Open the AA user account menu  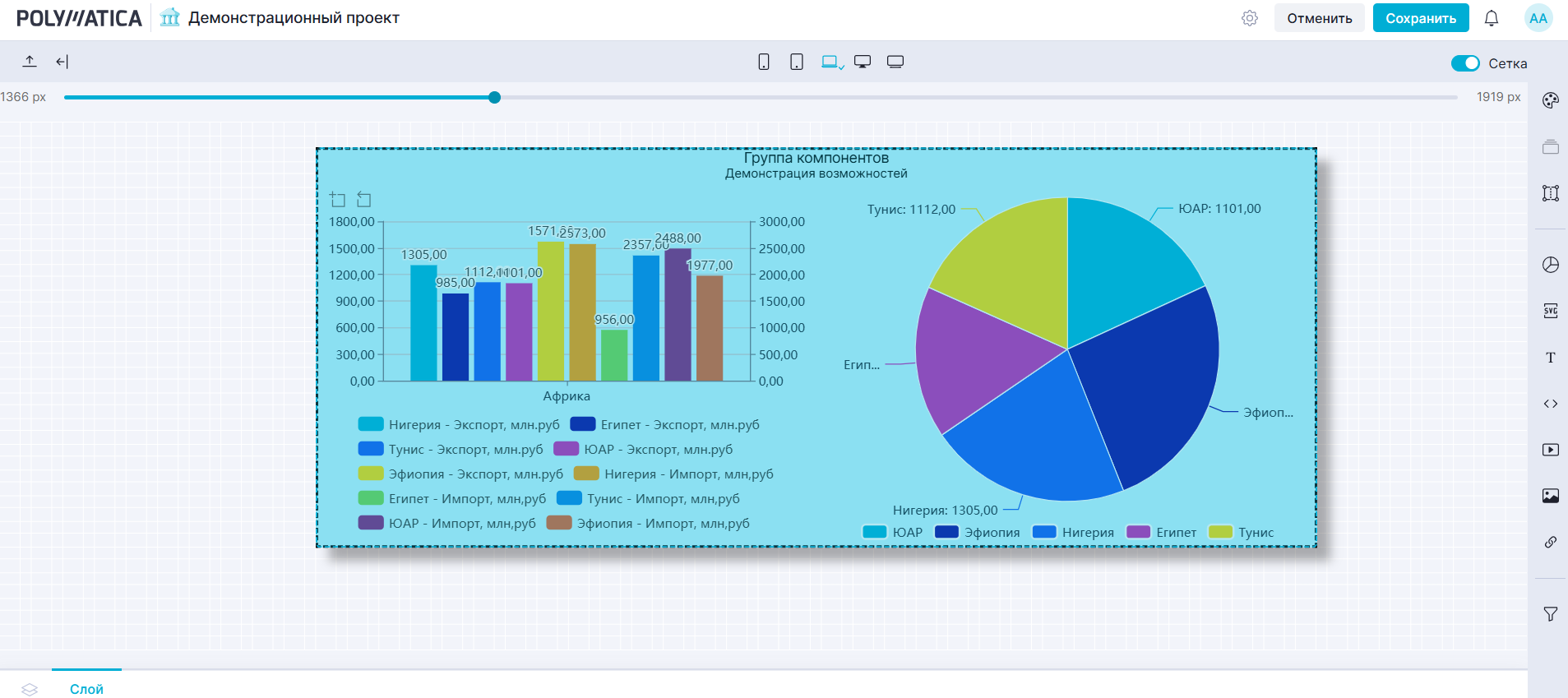(1538, 18)
